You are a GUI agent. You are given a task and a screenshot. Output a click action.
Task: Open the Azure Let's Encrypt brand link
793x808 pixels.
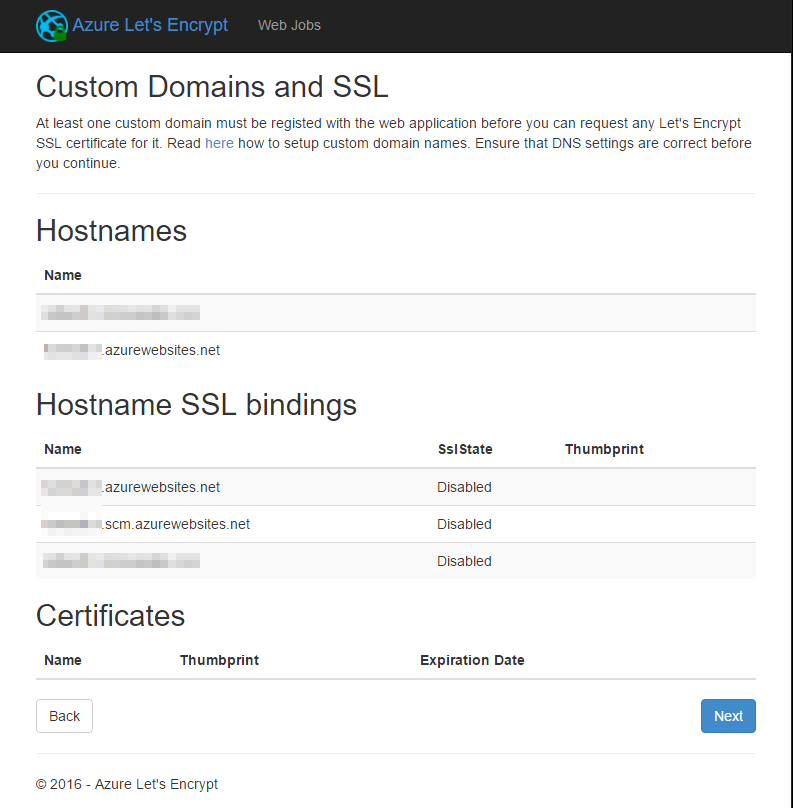pos(150,25)
